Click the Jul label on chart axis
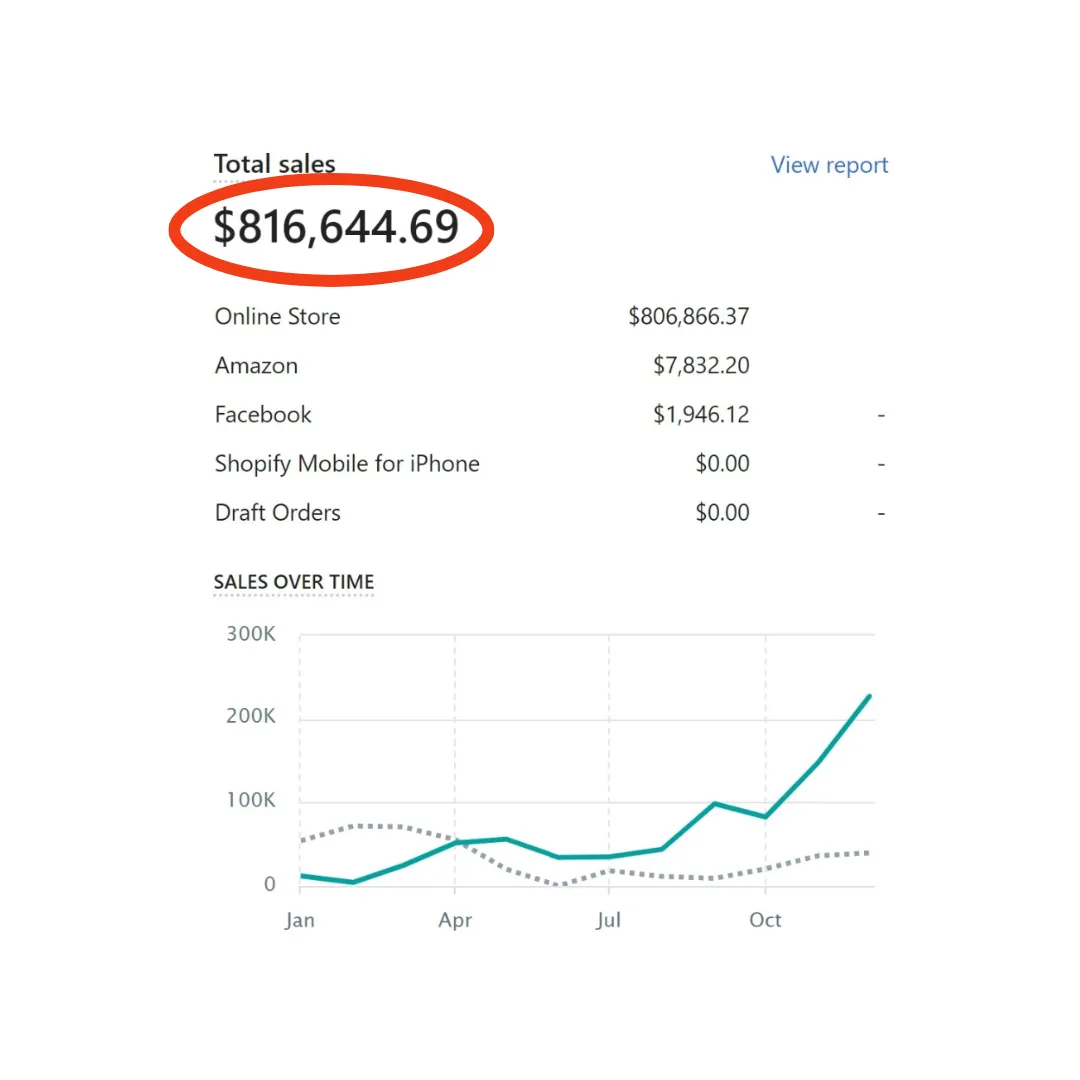The width and height of the screenshot is (1080, 1080). 609,920
